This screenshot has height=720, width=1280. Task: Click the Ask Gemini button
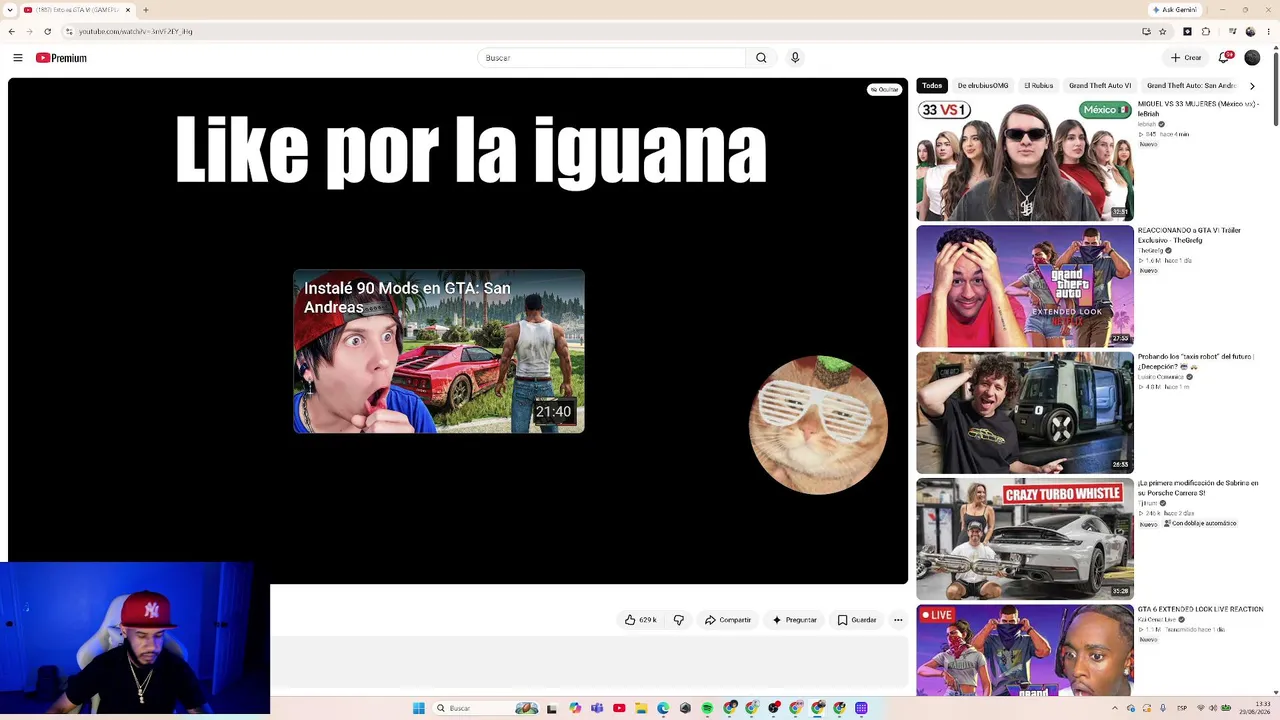click(x=1174, y=10)
